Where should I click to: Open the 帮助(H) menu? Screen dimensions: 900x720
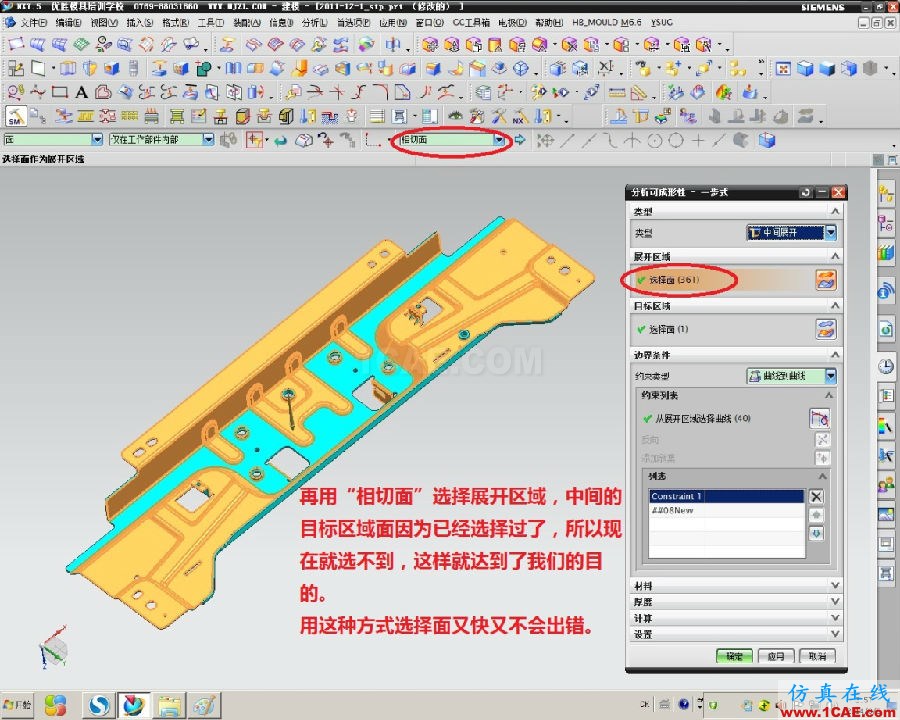(x=549, y=22)
